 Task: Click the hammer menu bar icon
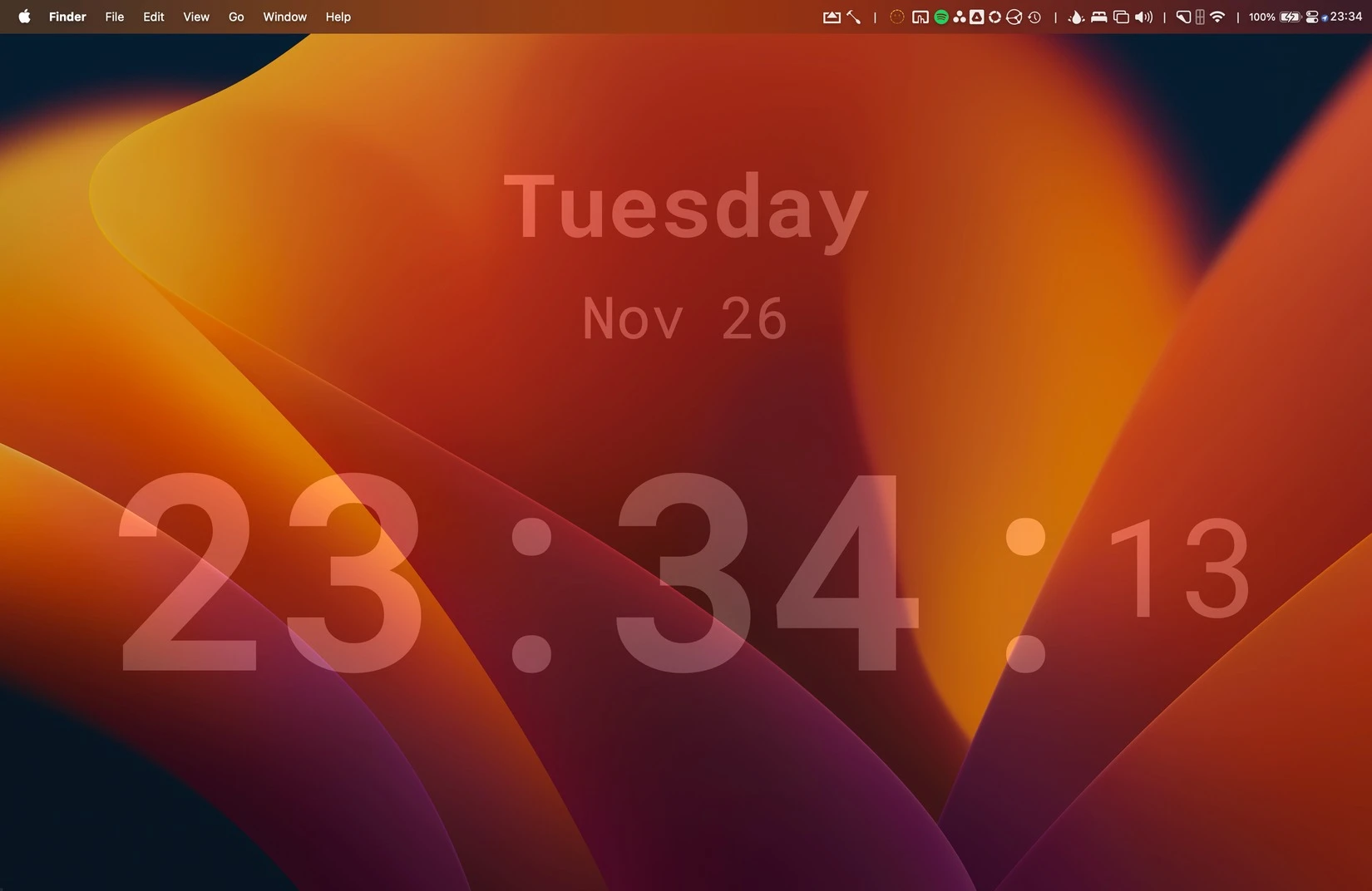tap(853, 17)
